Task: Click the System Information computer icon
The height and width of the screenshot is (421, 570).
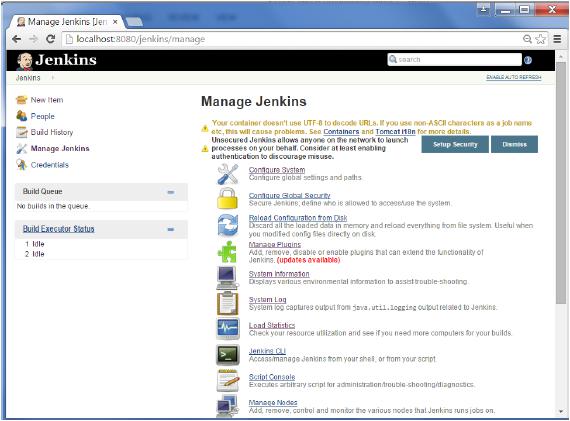Action: (x=228, y=278)
